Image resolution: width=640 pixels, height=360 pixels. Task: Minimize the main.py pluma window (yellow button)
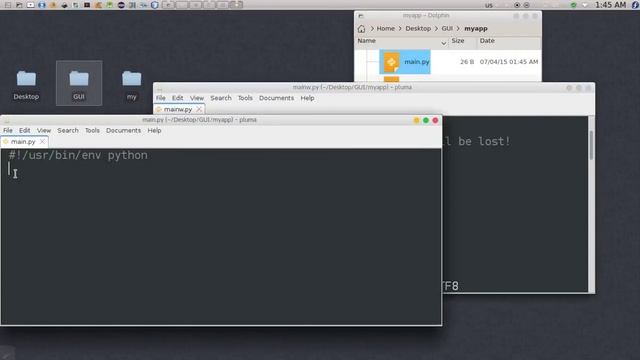416,120
